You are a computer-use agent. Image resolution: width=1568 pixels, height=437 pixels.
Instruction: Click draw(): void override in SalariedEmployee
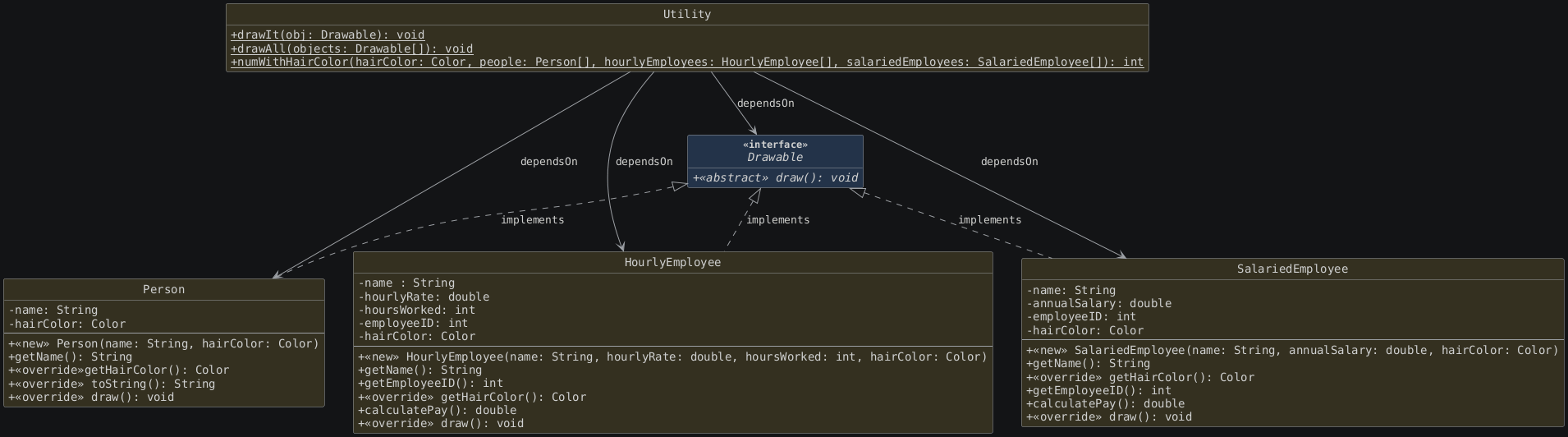(x=1108, y=416)
